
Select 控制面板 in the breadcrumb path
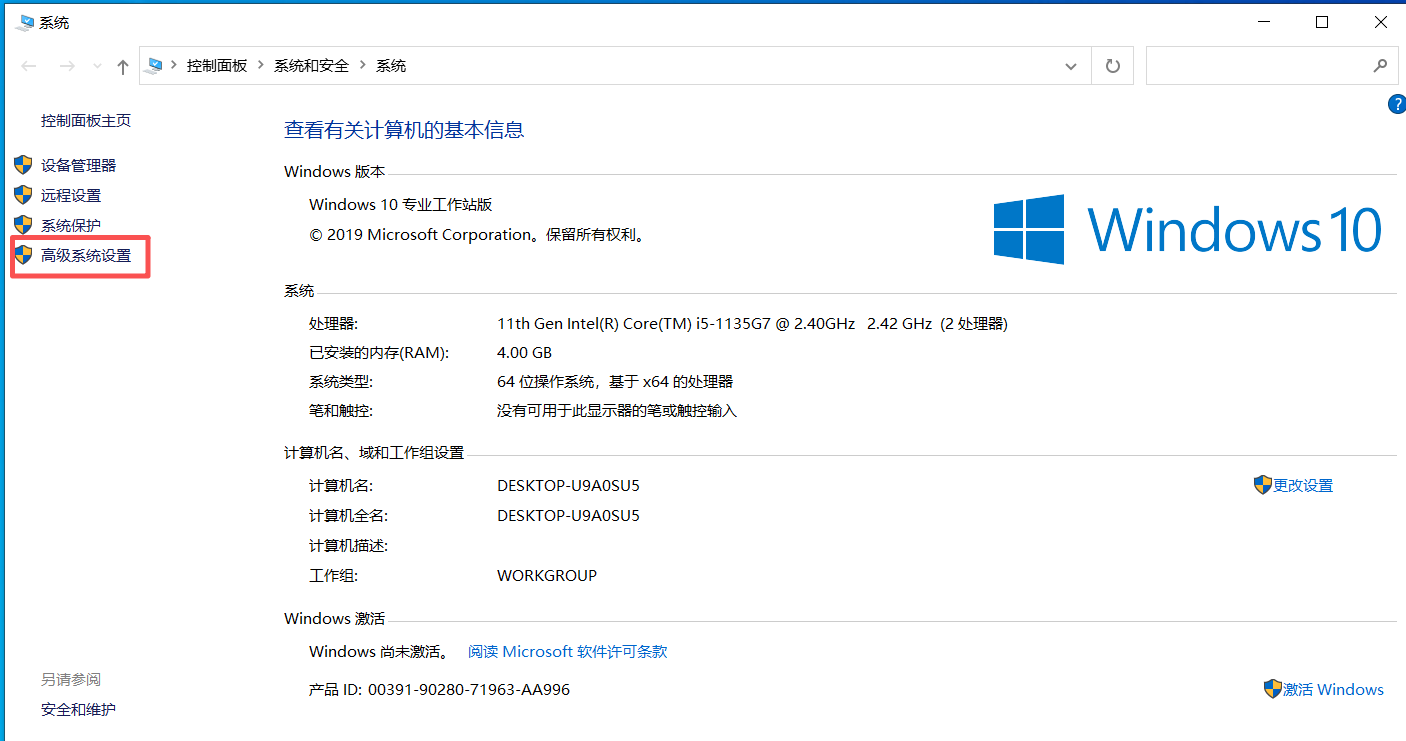point(217,66)
